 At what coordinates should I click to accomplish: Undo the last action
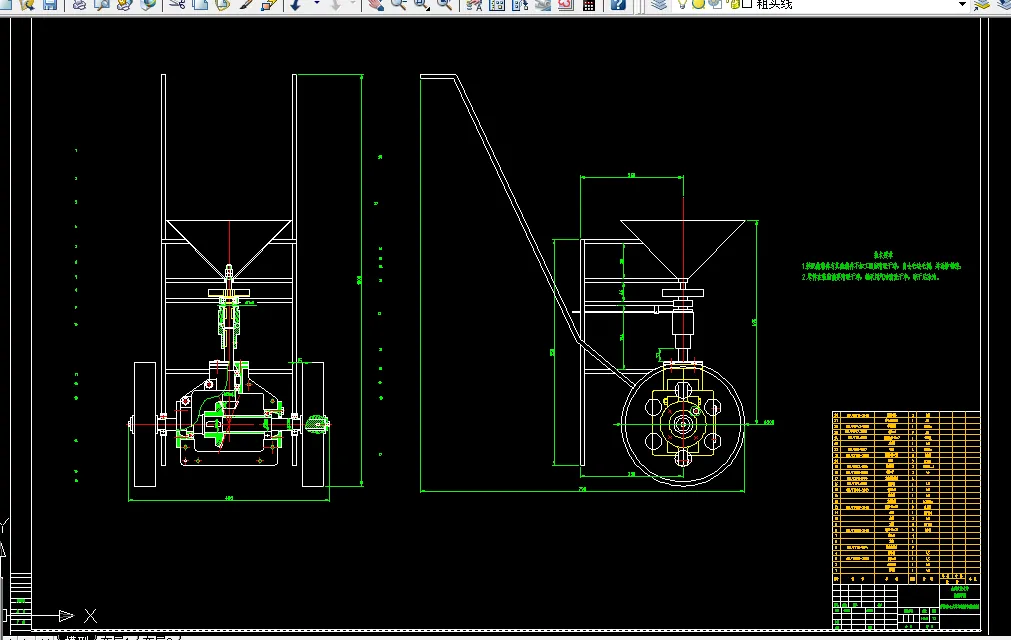pos(296,4)
